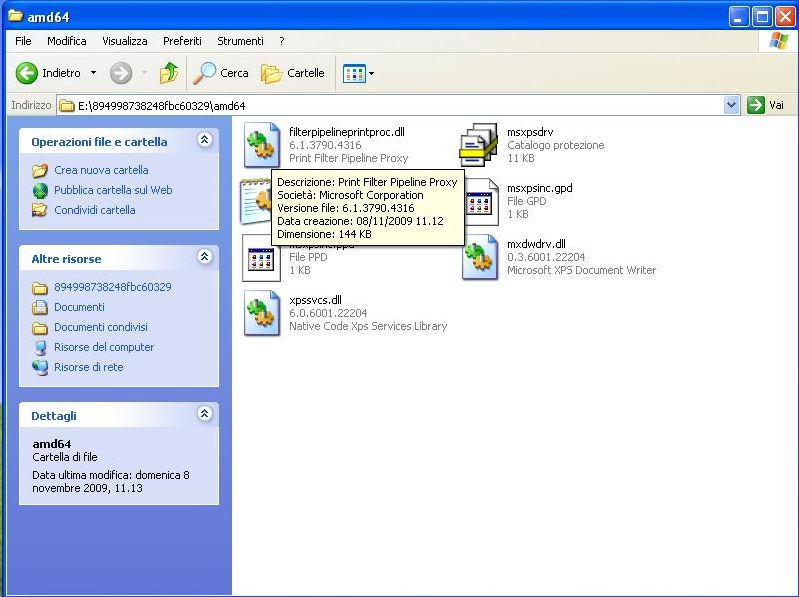This screenshot has width=799, height=597.
Task: Click the xpssvcs.dll file name text
Action: [x=315, y=300]
